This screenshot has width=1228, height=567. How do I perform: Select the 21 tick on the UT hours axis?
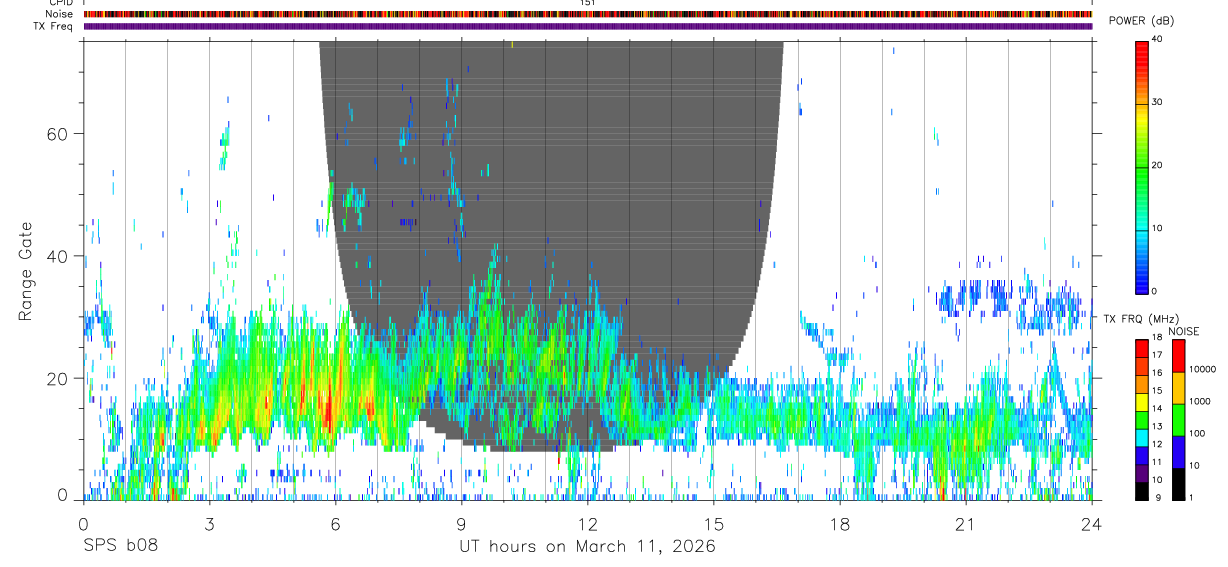coord(965,523)
